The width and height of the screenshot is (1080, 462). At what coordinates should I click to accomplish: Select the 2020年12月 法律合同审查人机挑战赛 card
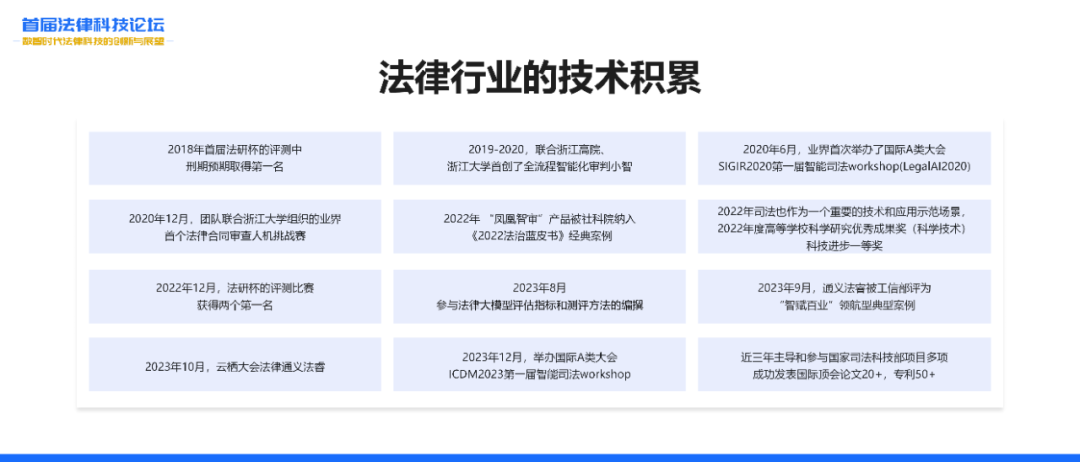[x=235, y=227]
